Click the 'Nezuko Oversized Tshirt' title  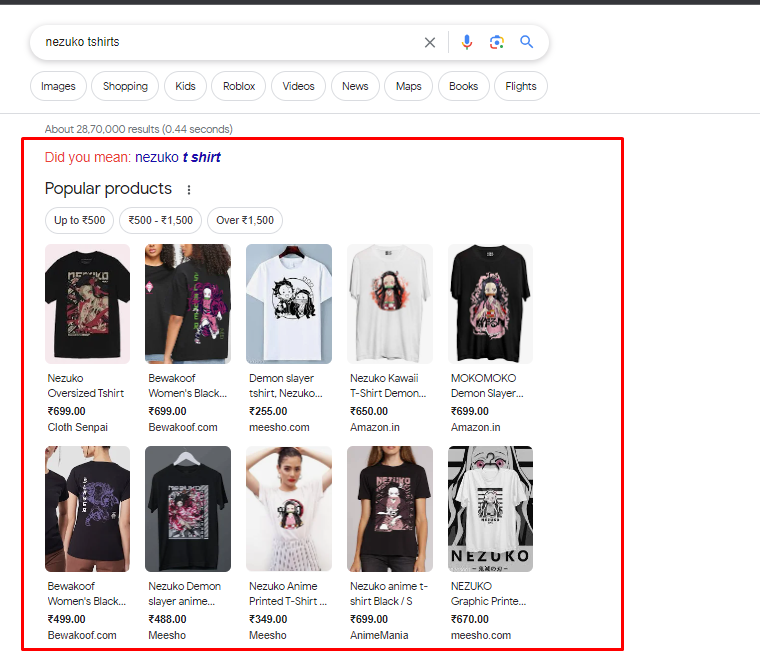[86, 385]
